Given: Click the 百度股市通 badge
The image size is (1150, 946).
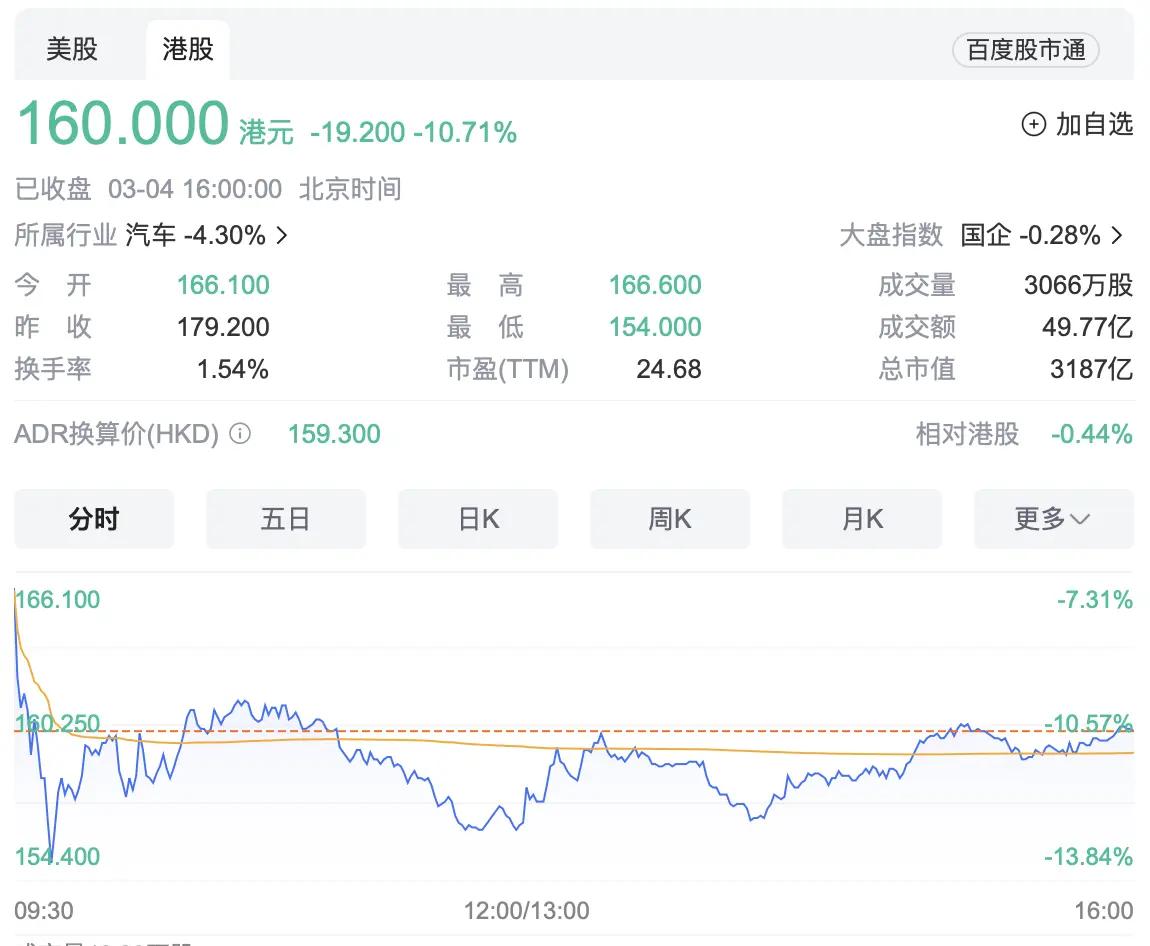Looking at the screenshot, I should (x=1026, y=50).
